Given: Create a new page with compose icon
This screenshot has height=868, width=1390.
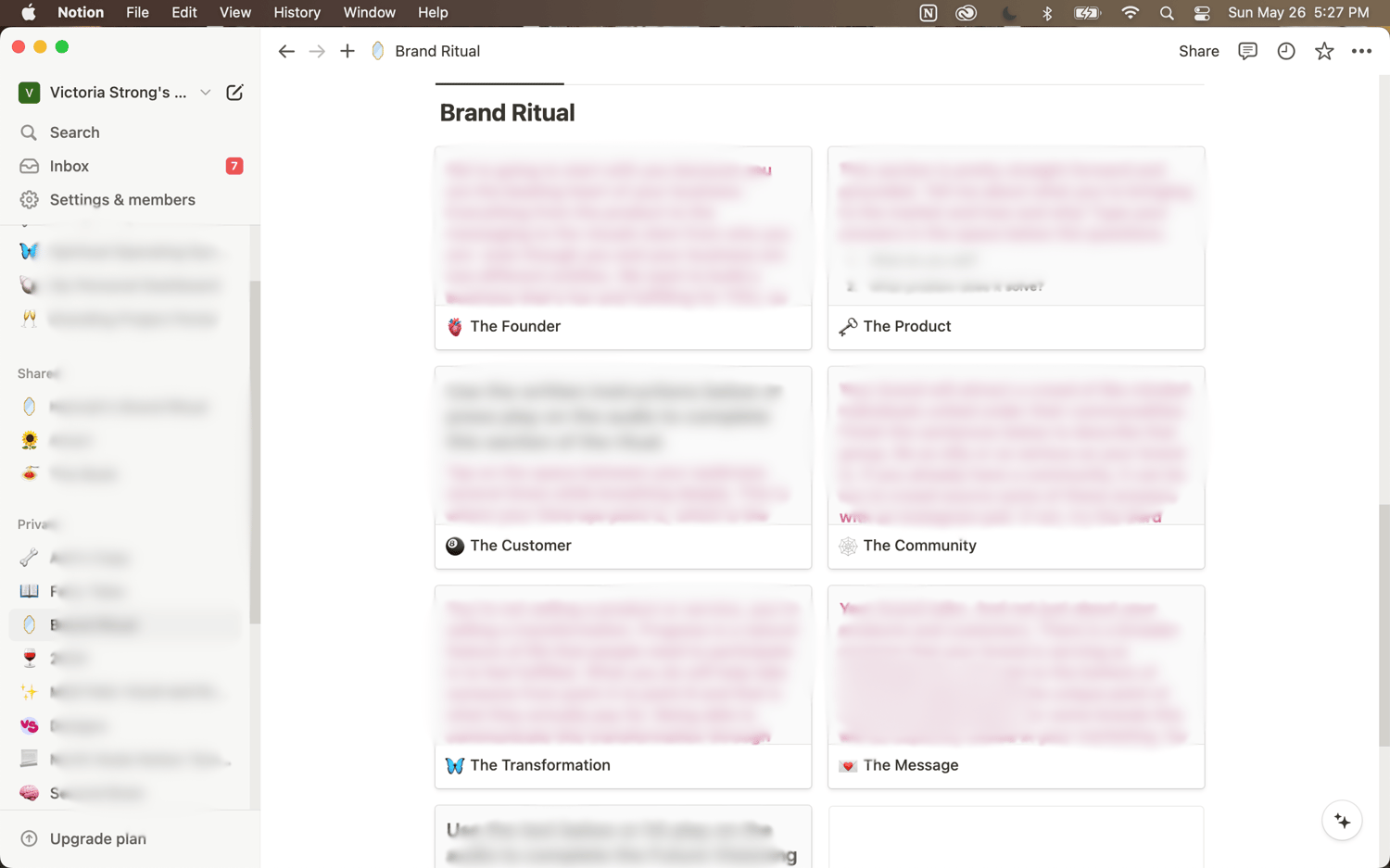Looking at the screenshot, I should (234, 93).
